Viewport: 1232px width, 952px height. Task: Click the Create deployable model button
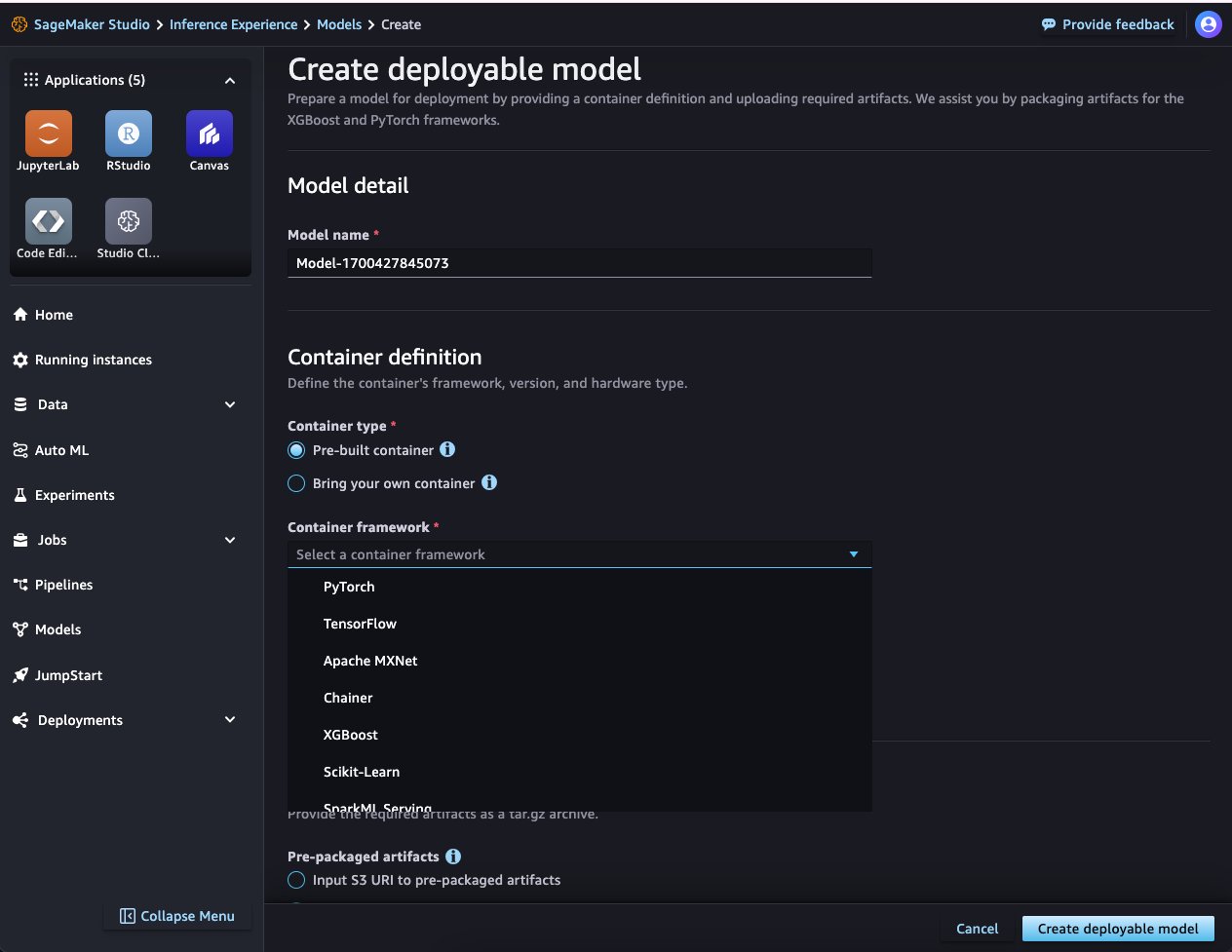tap(1118, 929)
